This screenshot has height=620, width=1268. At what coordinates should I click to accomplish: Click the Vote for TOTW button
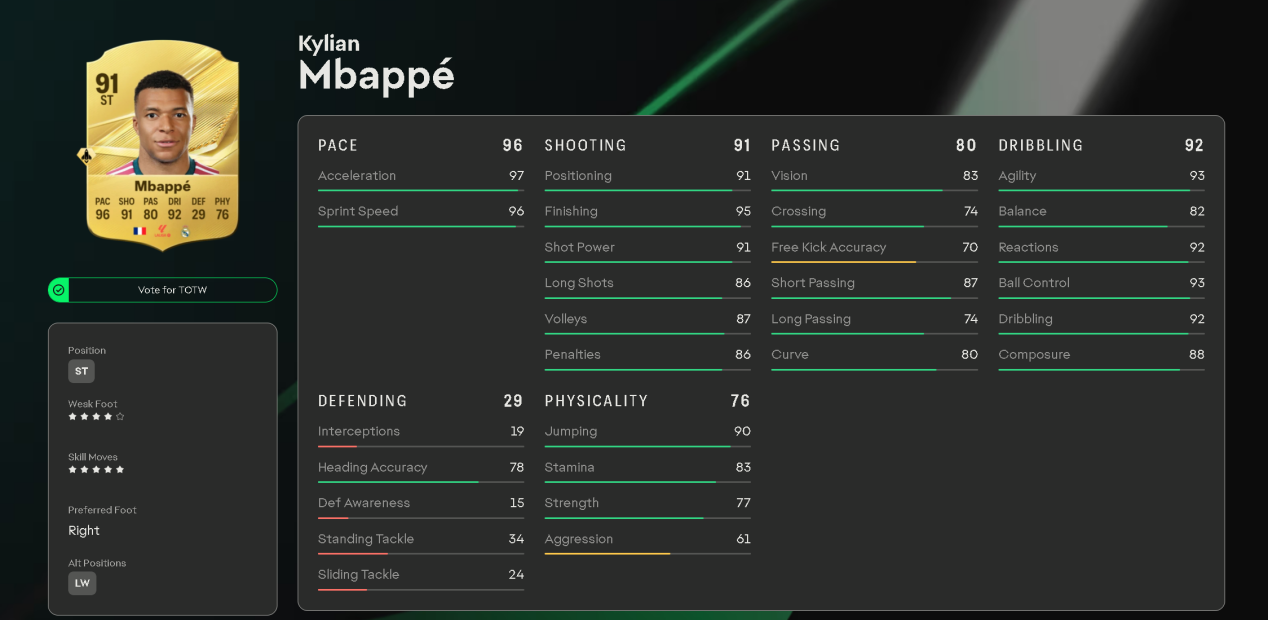tap(163, 290)
